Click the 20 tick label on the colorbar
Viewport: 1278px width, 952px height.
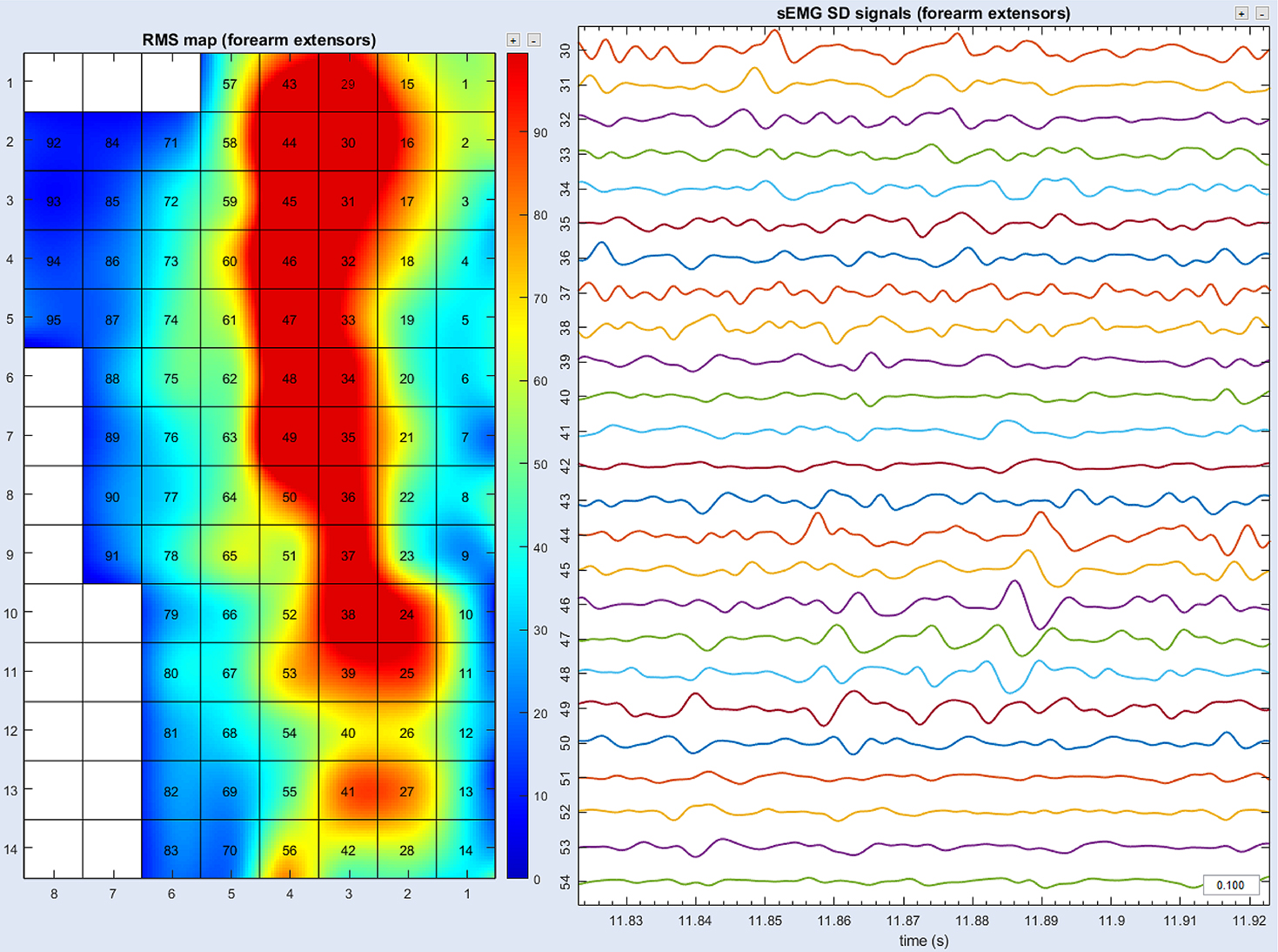tap(540, 714)
